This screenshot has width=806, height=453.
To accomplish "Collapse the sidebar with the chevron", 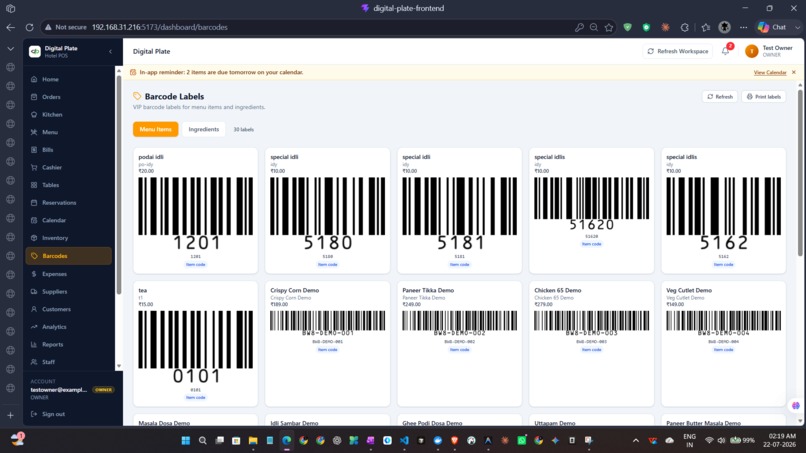I will 110,51.
